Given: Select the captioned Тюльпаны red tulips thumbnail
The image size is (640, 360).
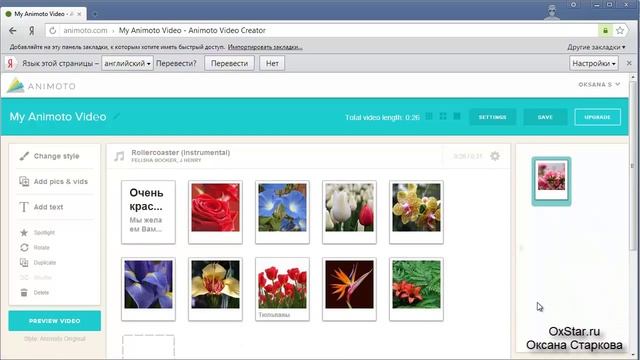Looking at the screenshot, I should (x=282, y=289).
